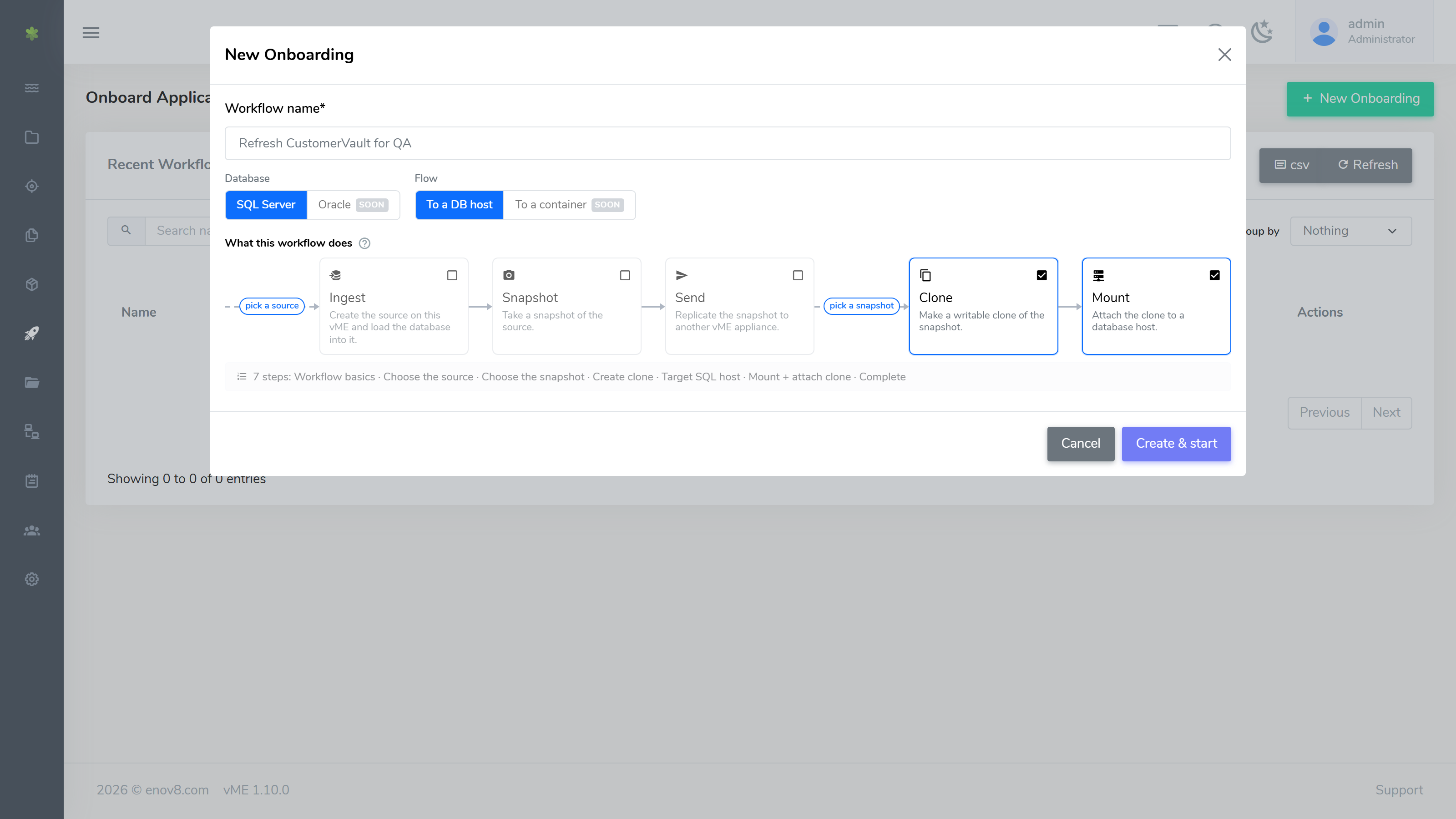Click the background Refresh button

coord(1367,165)
